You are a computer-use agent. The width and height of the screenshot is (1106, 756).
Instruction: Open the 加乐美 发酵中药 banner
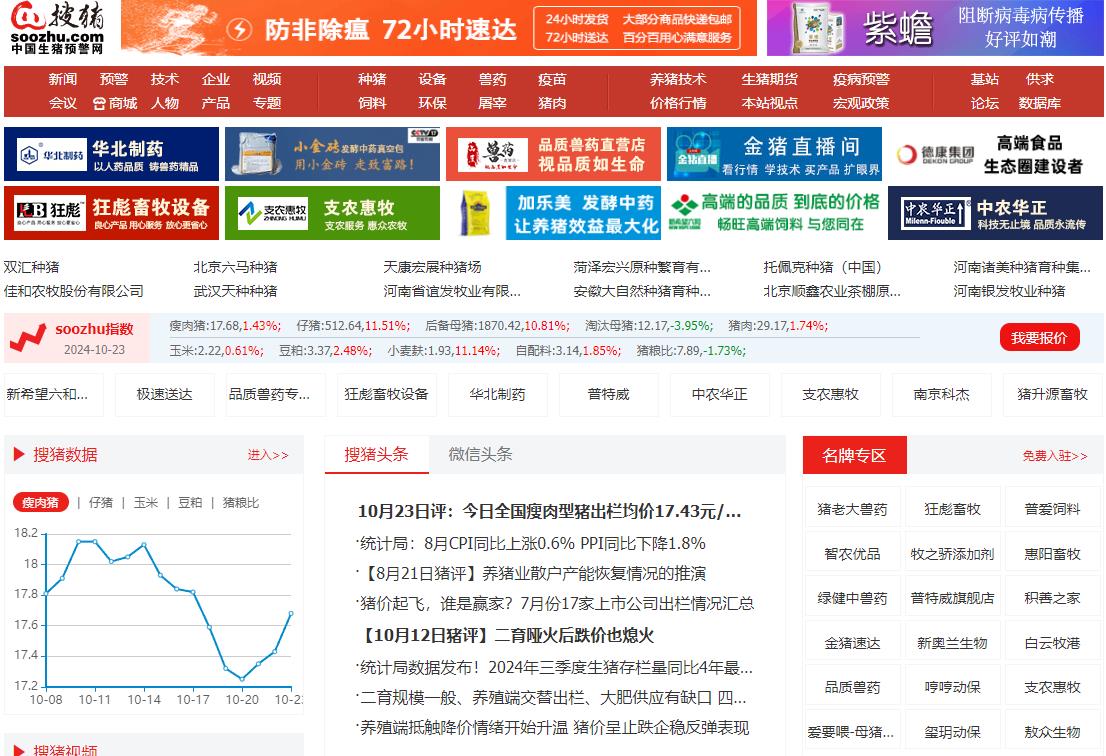tap(553, 213)
